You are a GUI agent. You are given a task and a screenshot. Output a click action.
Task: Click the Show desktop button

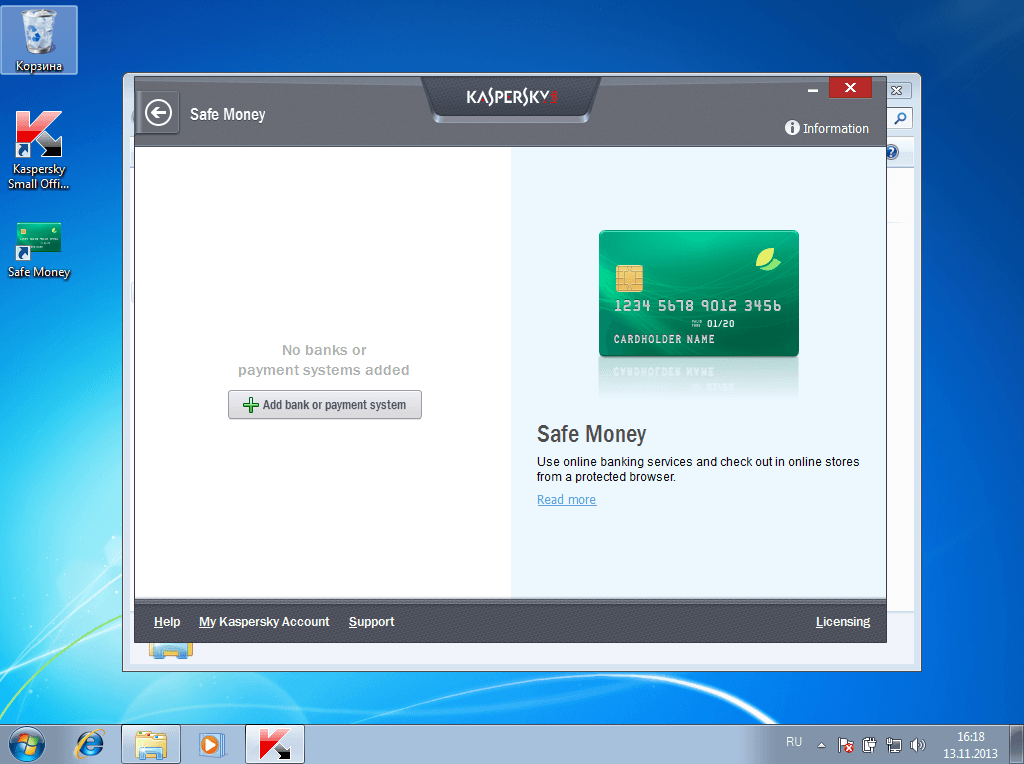tap(1018, 744)
